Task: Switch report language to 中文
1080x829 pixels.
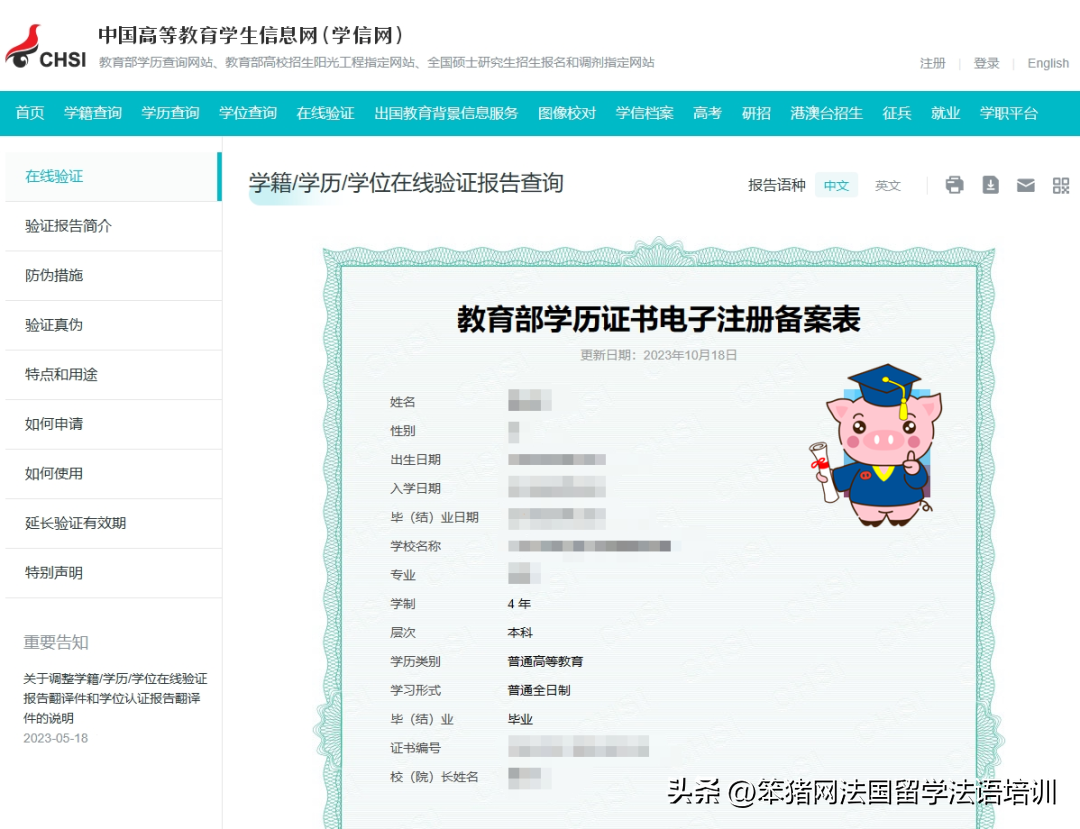Action: click(836, 185)
